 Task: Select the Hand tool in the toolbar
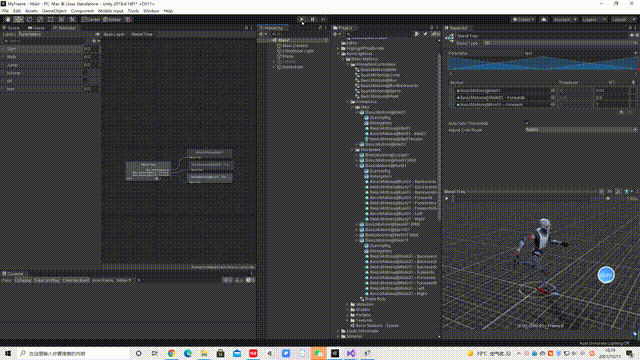click(8, 19)
